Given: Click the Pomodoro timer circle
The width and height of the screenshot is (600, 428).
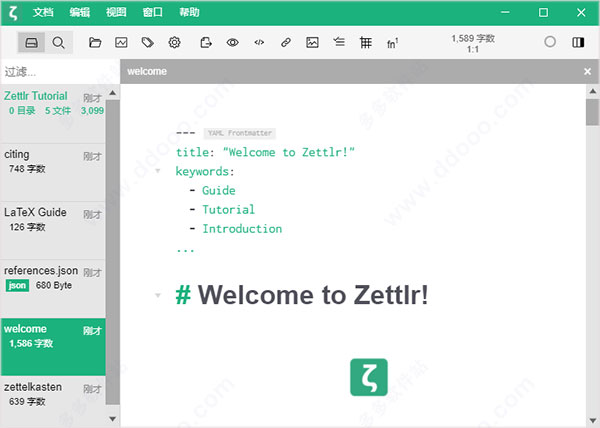Looking at the screenshot, I should 550,42.
